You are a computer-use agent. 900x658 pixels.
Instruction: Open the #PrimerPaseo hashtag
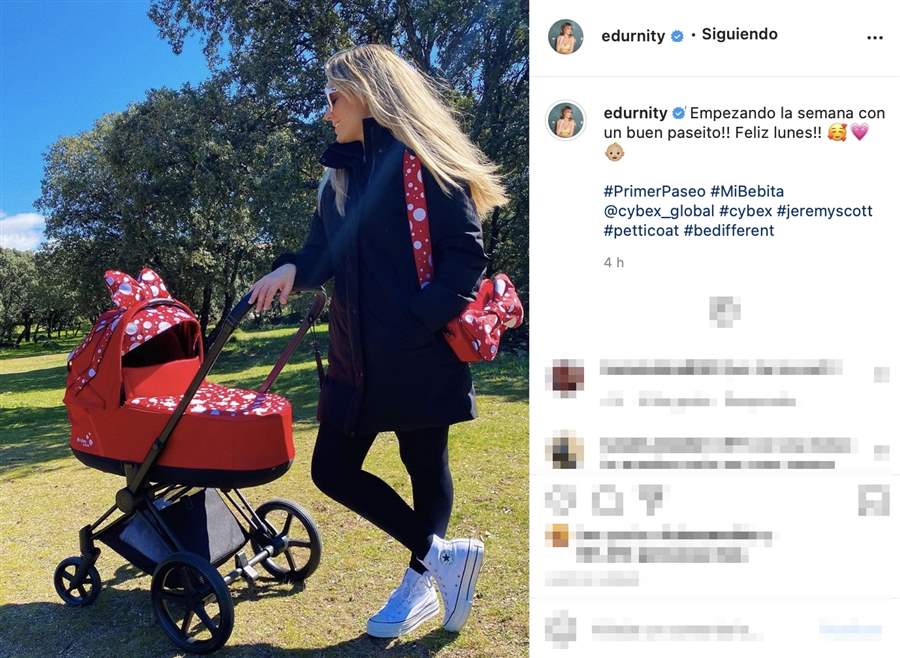654,191
